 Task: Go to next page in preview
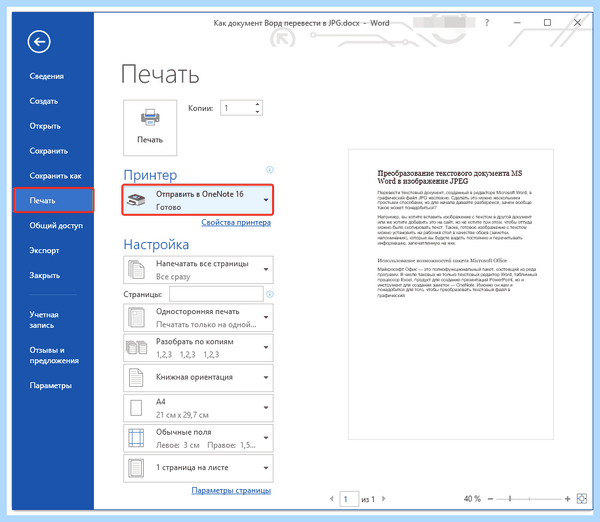point(383,499)
